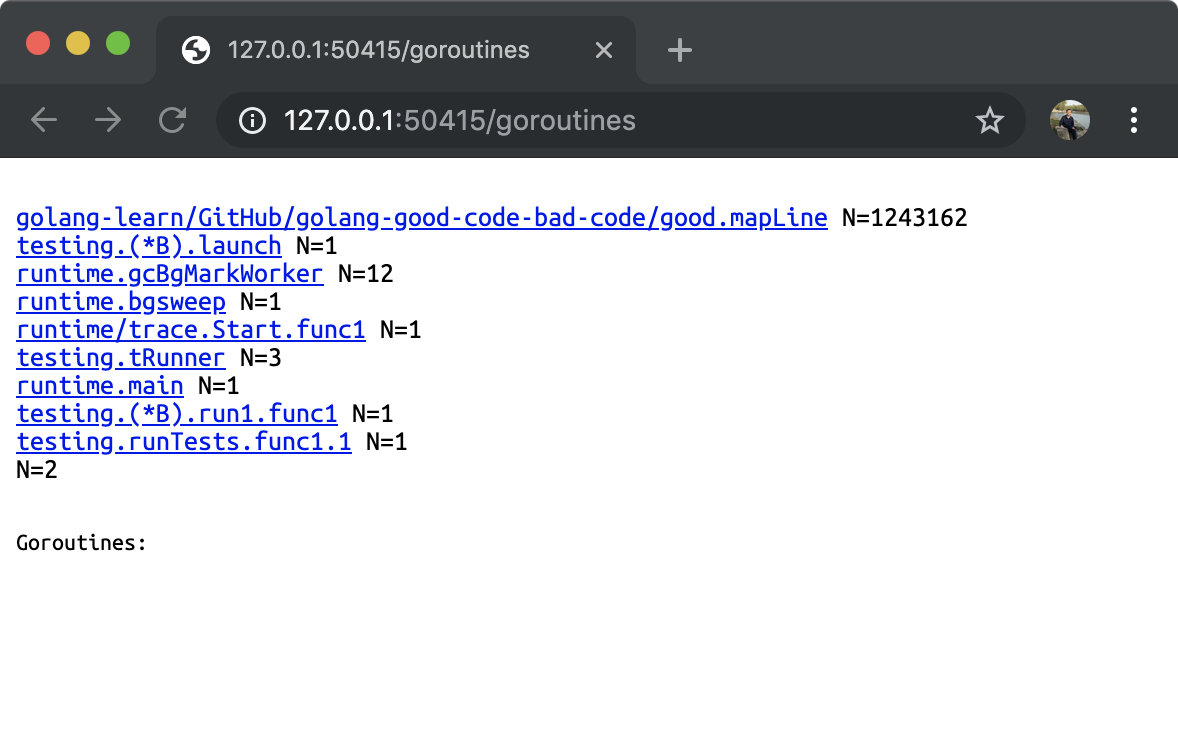Bookmark the page with the star icon
1178x750 pixels.
pyautogui.click(x=989, y=120)
